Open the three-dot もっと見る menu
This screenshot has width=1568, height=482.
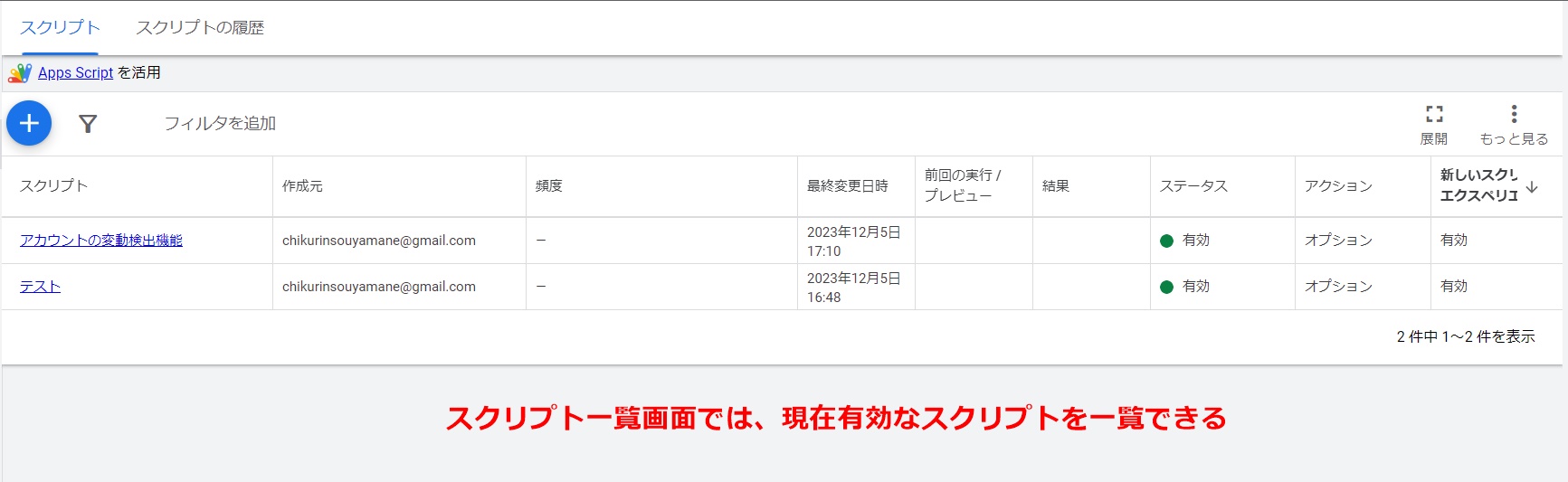pyautogui.click(x=1514, y=114)
